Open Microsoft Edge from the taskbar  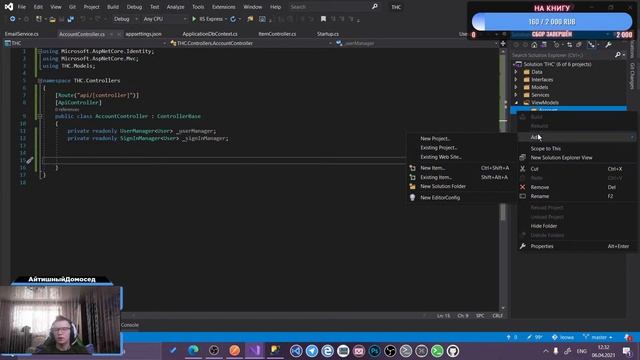click(x=193, y=351)
